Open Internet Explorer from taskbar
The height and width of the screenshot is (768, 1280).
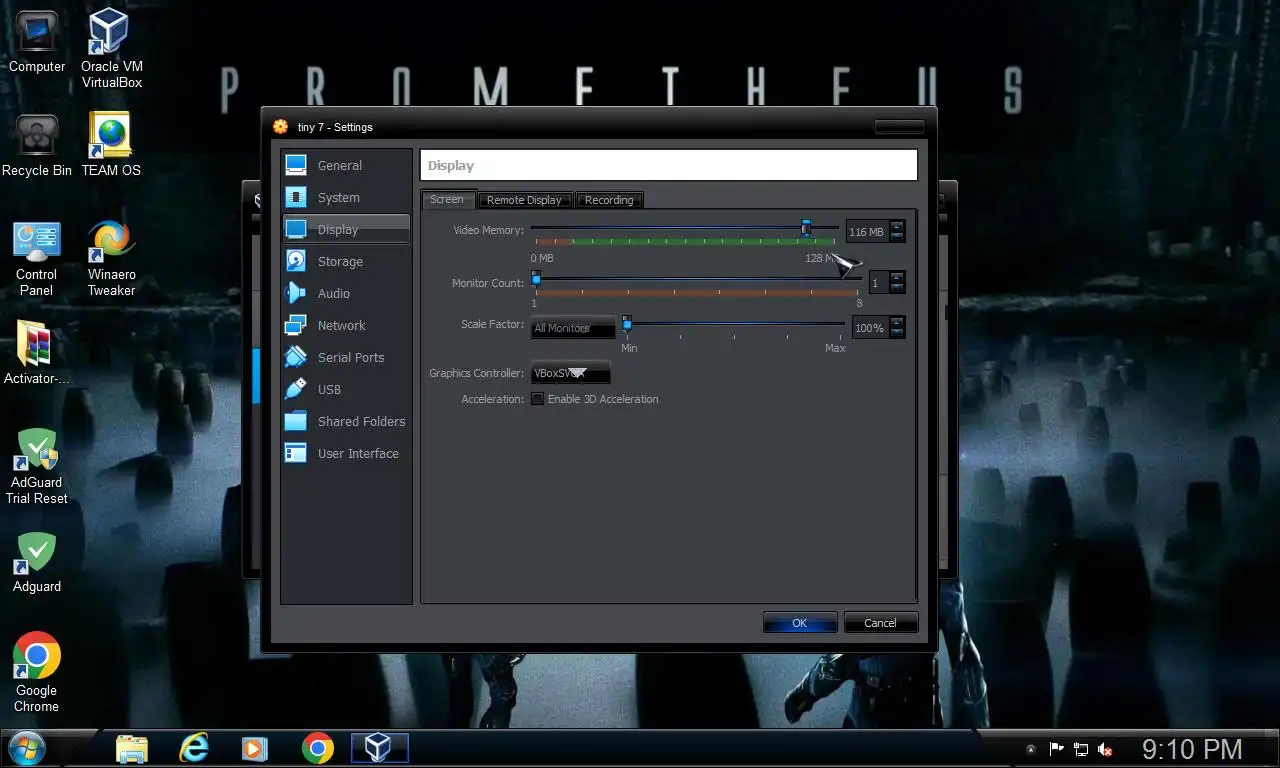click(194, 748)
